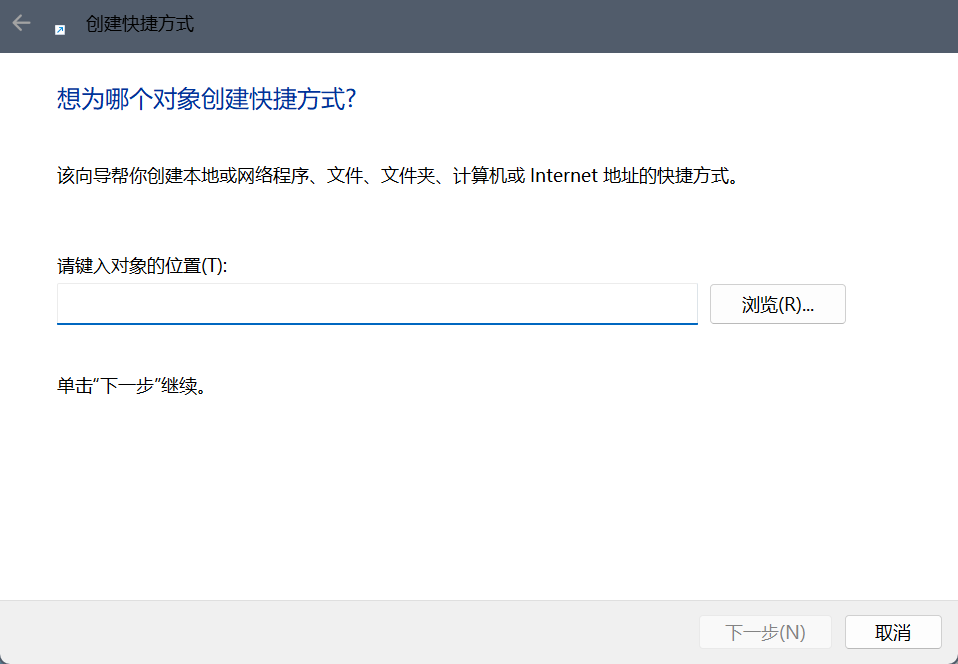Click the 创建快捷方式 window title text
The height and width of the screenshot is (664, 958).
[x=140, y=24]
